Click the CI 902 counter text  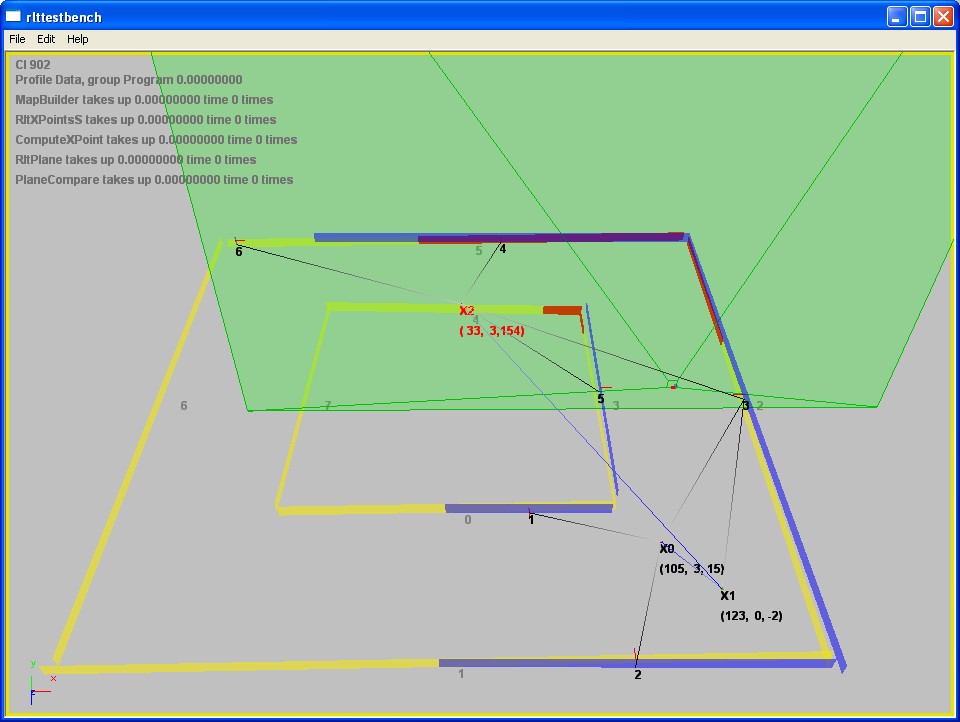tap(33, 65)
